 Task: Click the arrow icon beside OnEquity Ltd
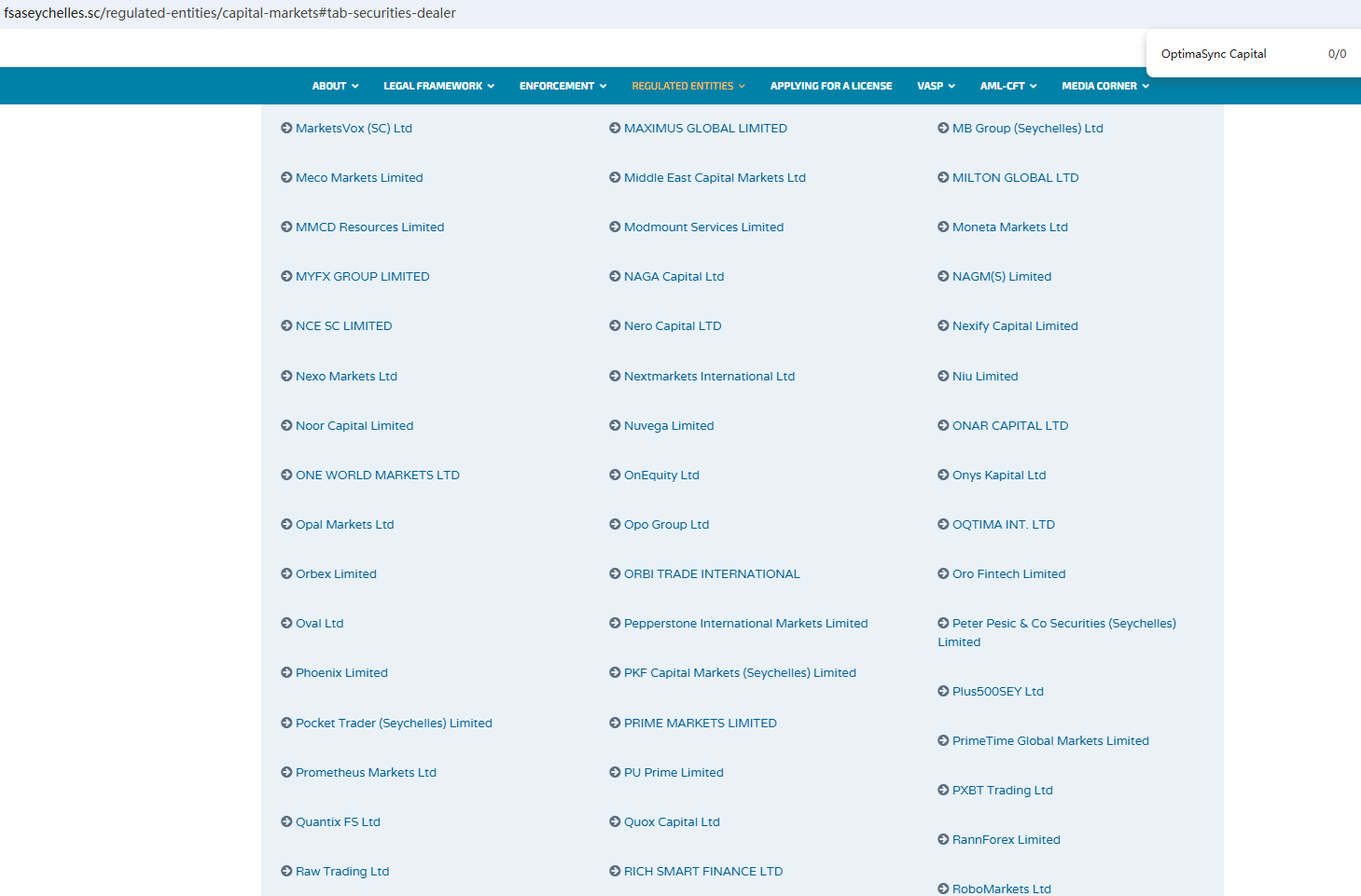click(x=615, y=475)
